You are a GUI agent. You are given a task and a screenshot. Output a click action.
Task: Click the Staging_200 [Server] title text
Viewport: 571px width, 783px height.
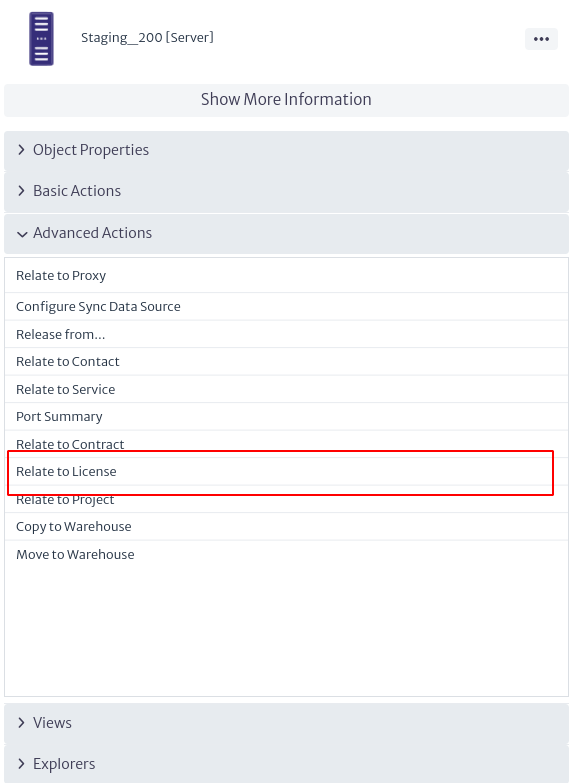147,38
